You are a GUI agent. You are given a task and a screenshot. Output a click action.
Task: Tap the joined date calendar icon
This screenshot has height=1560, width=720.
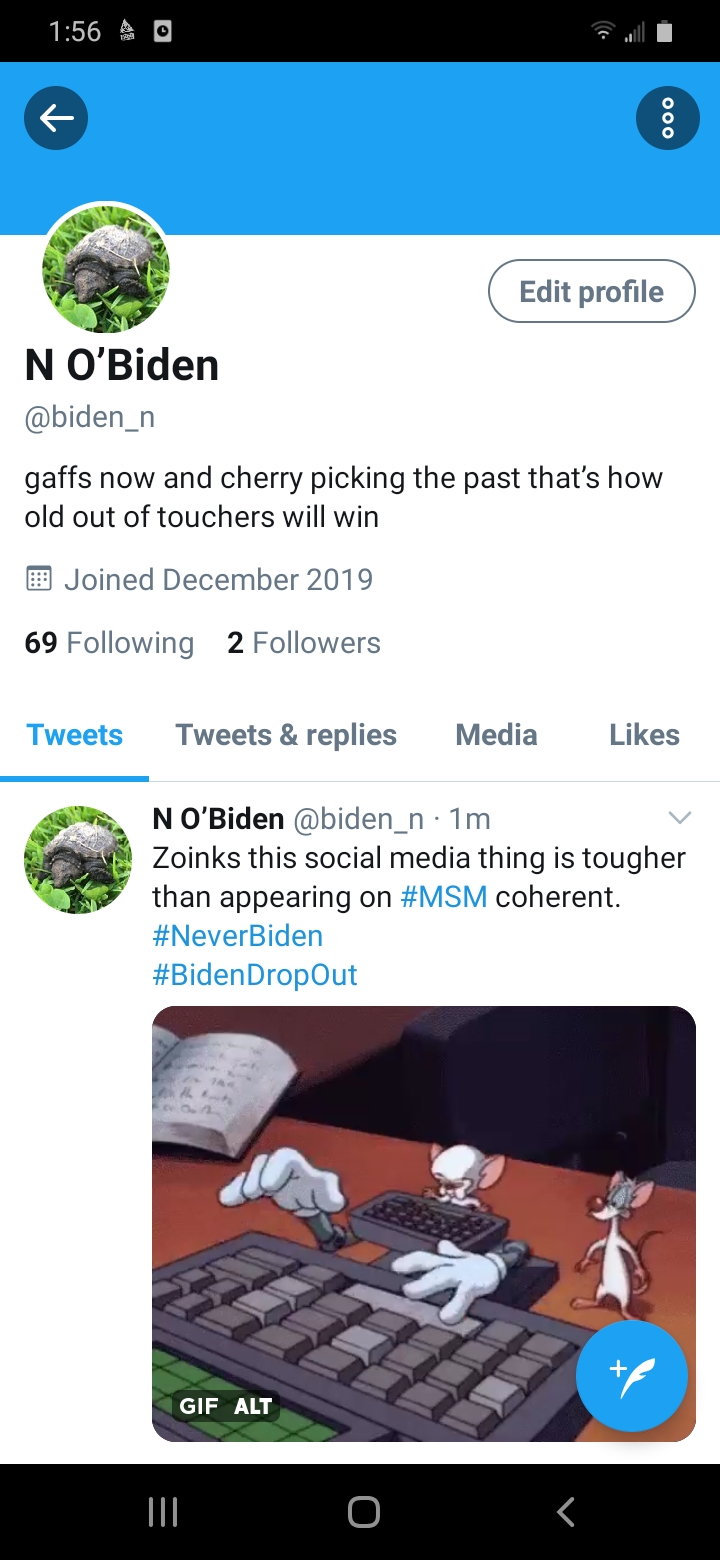pos(38,579)
